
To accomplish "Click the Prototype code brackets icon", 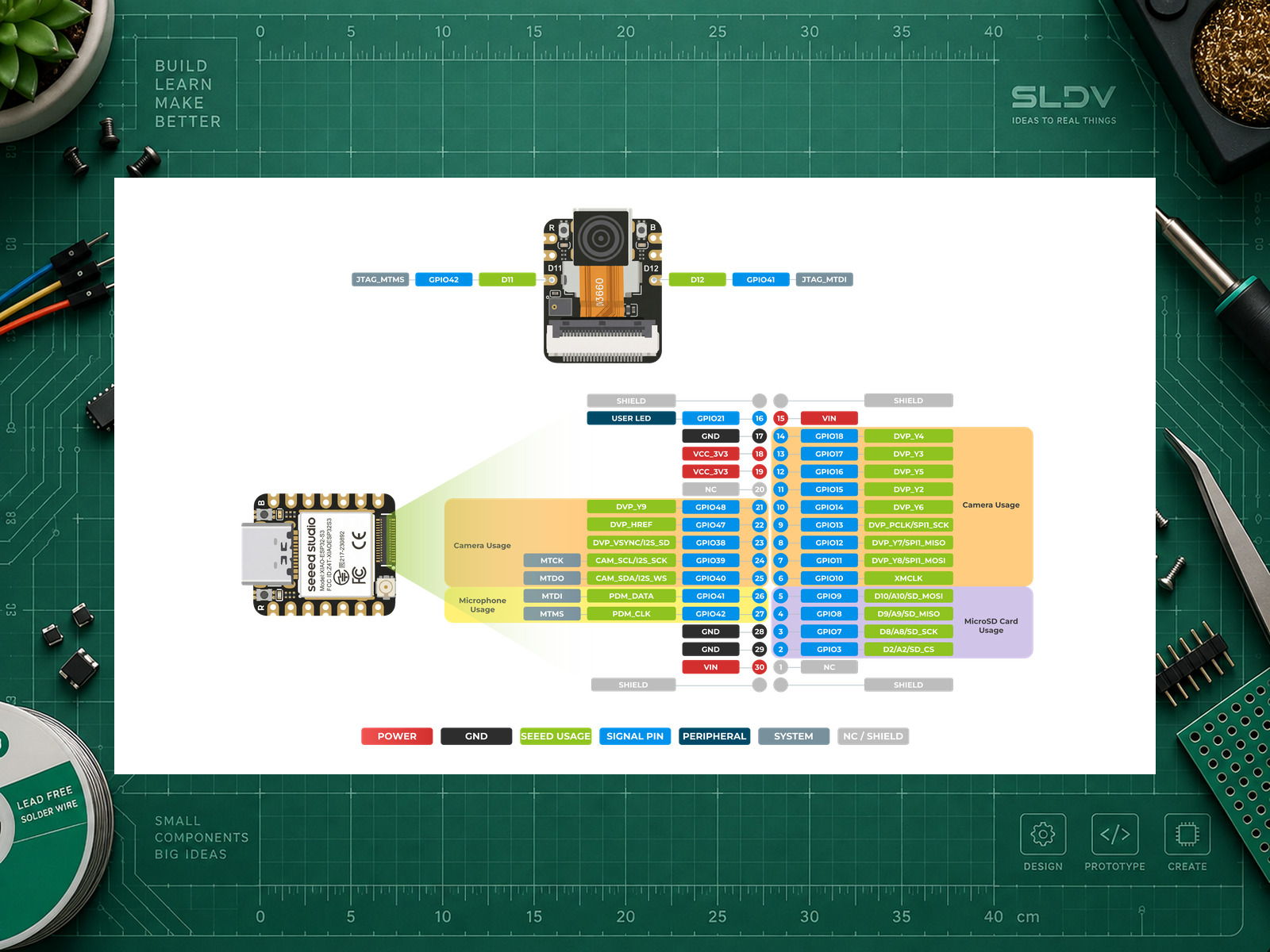I will pos(1115,834).
